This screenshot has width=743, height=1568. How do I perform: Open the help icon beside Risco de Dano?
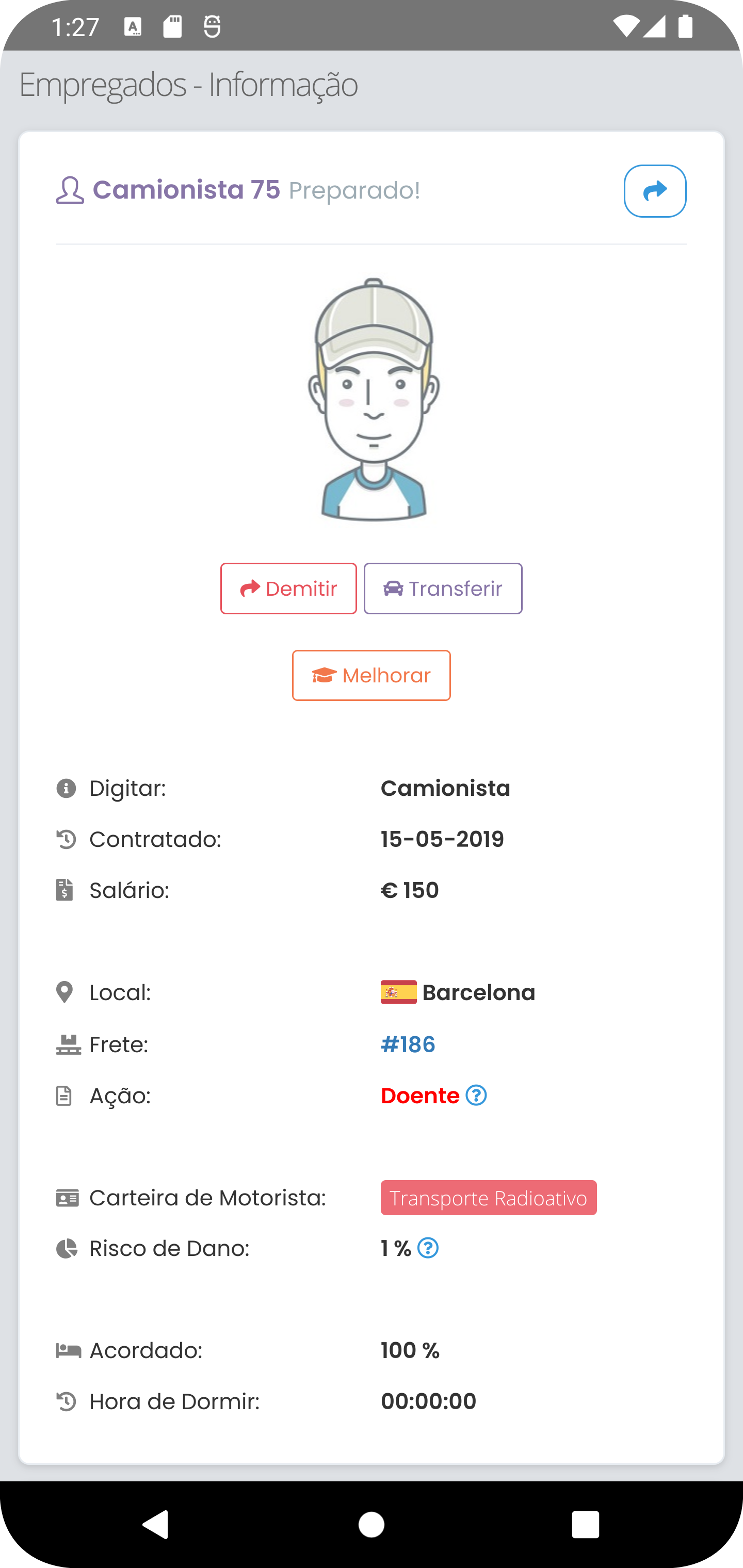428,1248
